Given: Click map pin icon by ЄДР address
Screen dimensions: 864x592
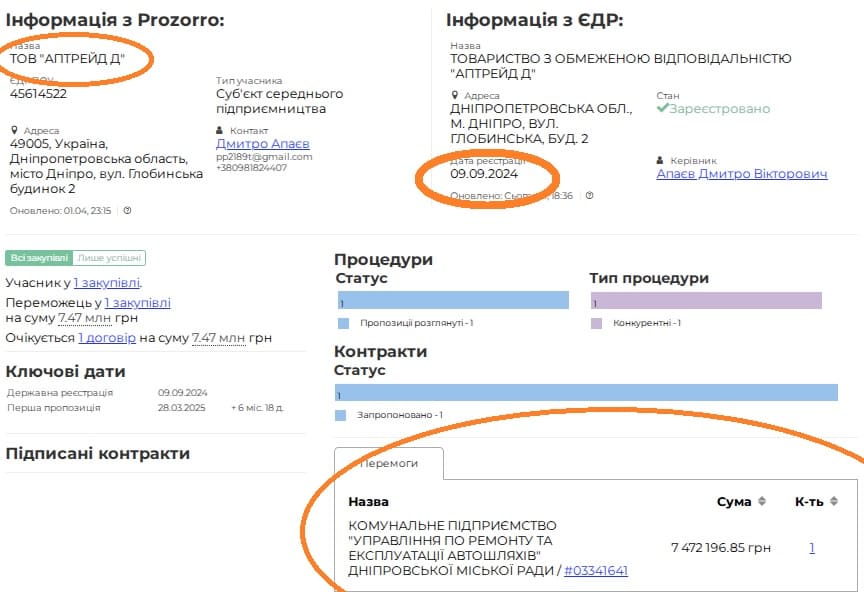Looking at the screenshot, I should 455,95.
